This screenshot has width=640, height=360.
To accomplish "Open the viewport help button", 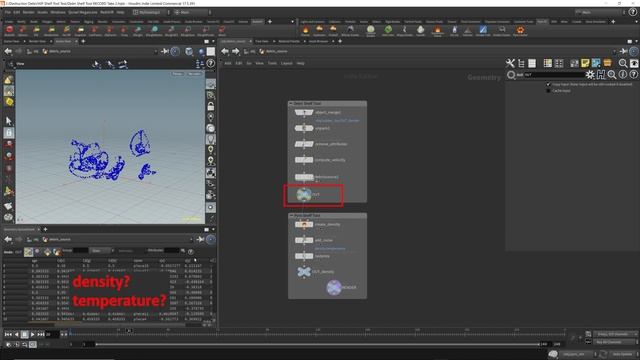I will tap(211, 63).
